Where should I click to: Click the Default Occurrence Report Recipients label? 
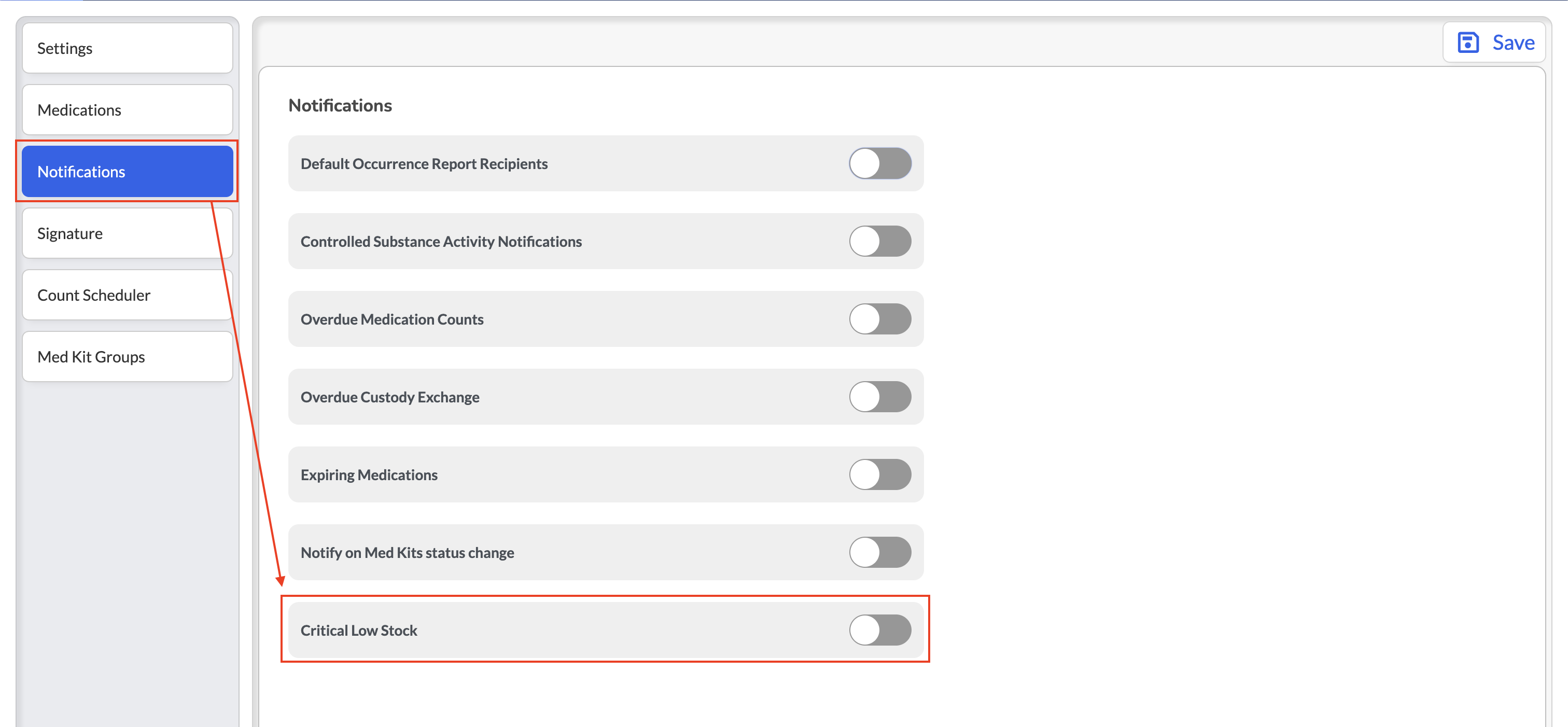coord(424,164)
